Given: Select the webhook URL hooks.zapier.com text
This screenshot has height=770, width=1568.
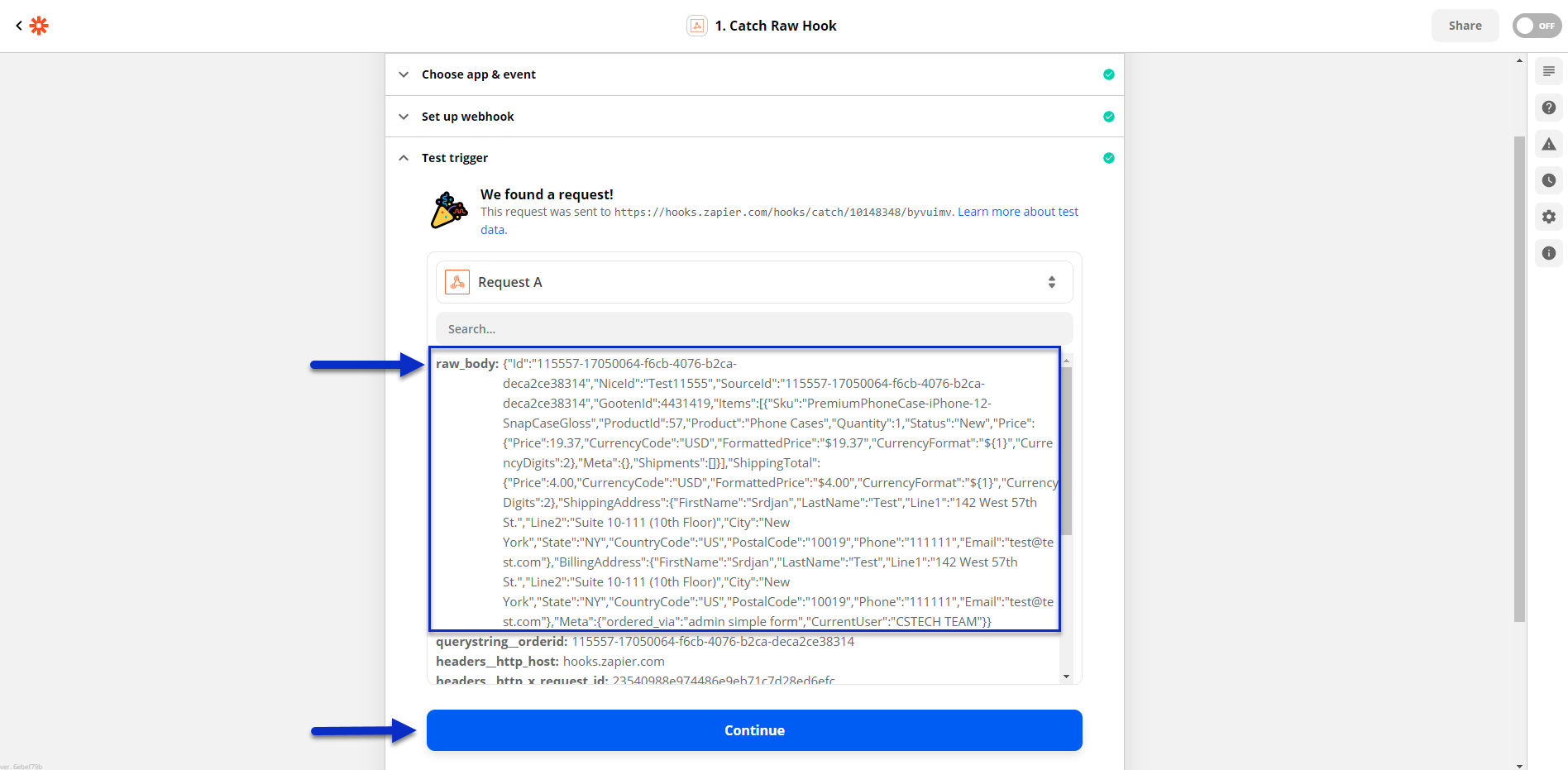Looking at the screenshot, I should click(x=782, y=213).
